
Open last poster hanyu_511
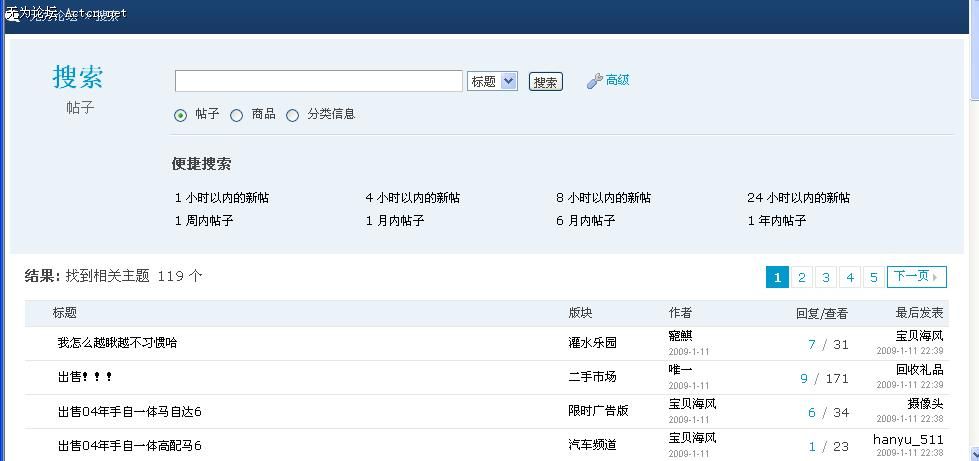coord(908,439)
